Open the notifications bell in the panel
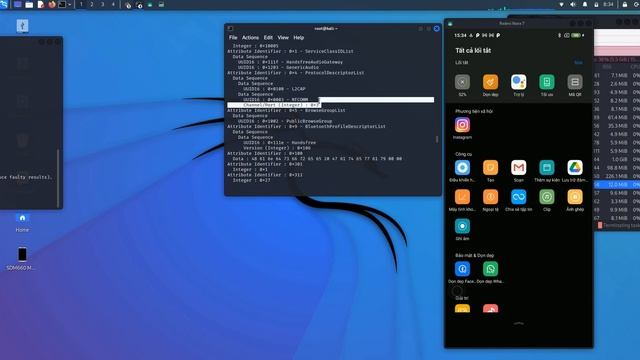This screenshot has width=640, height=360. [x=585, y=4]
